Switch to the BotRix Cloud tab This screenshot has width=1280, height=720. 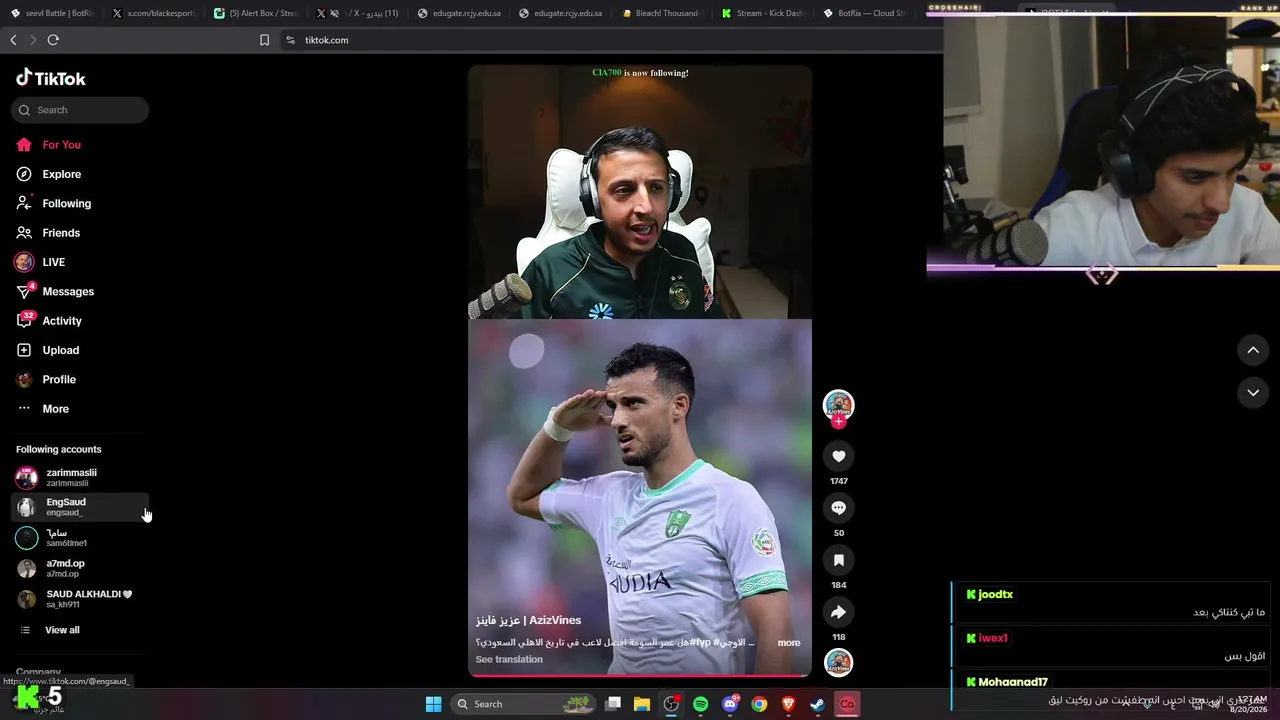865,13
